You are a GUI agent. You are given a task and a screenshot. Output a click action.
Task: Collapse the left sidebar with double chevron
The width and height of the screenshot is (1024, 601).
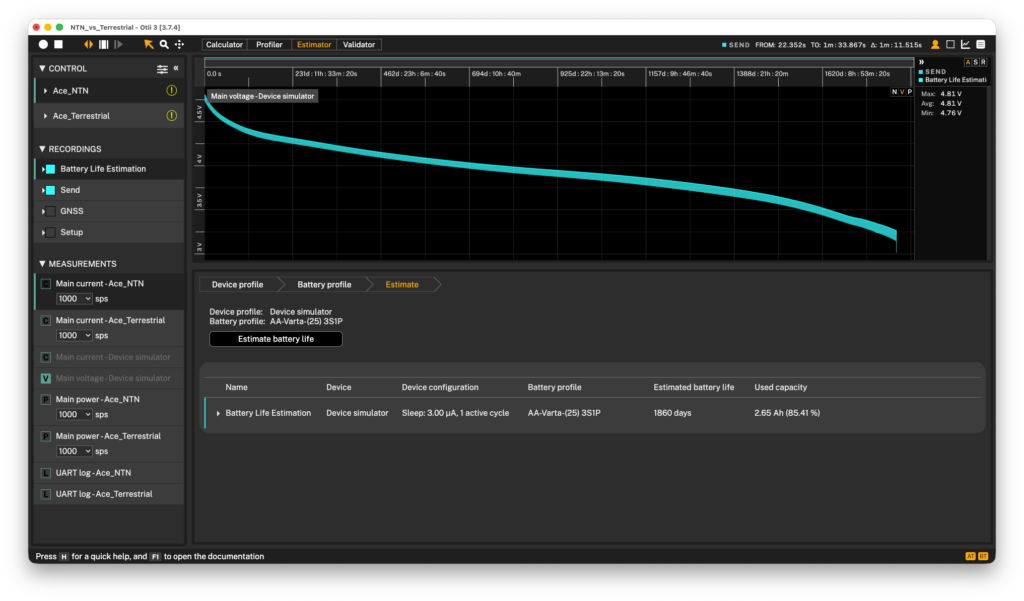click(176, 68)
